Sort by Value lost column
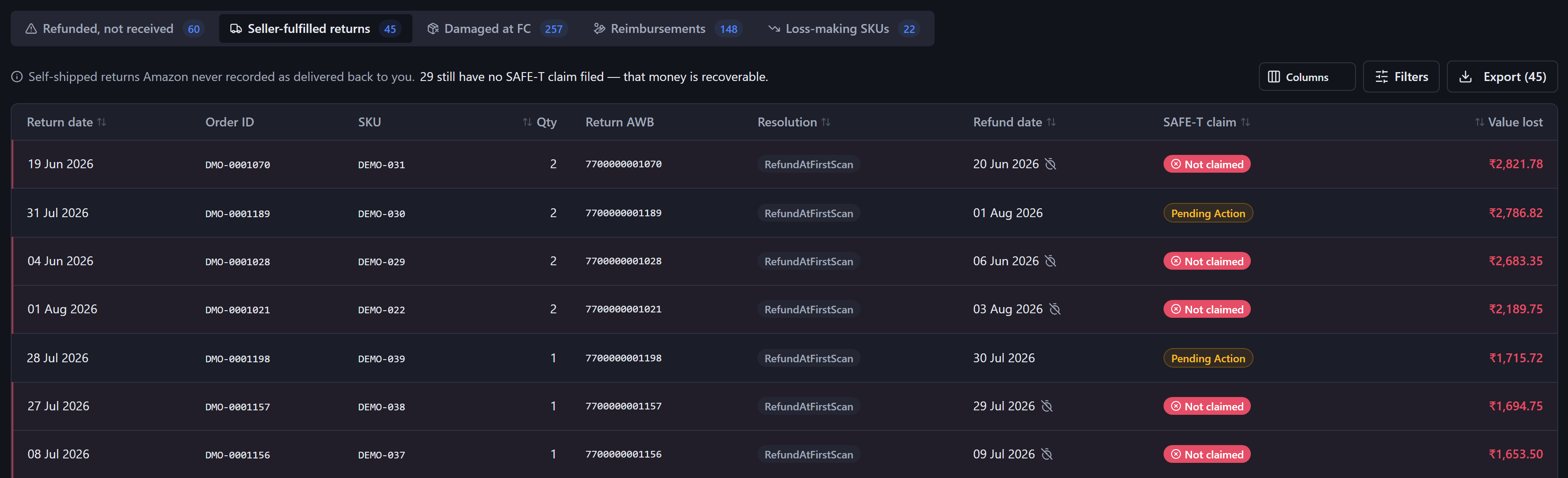 point(1508,122)
